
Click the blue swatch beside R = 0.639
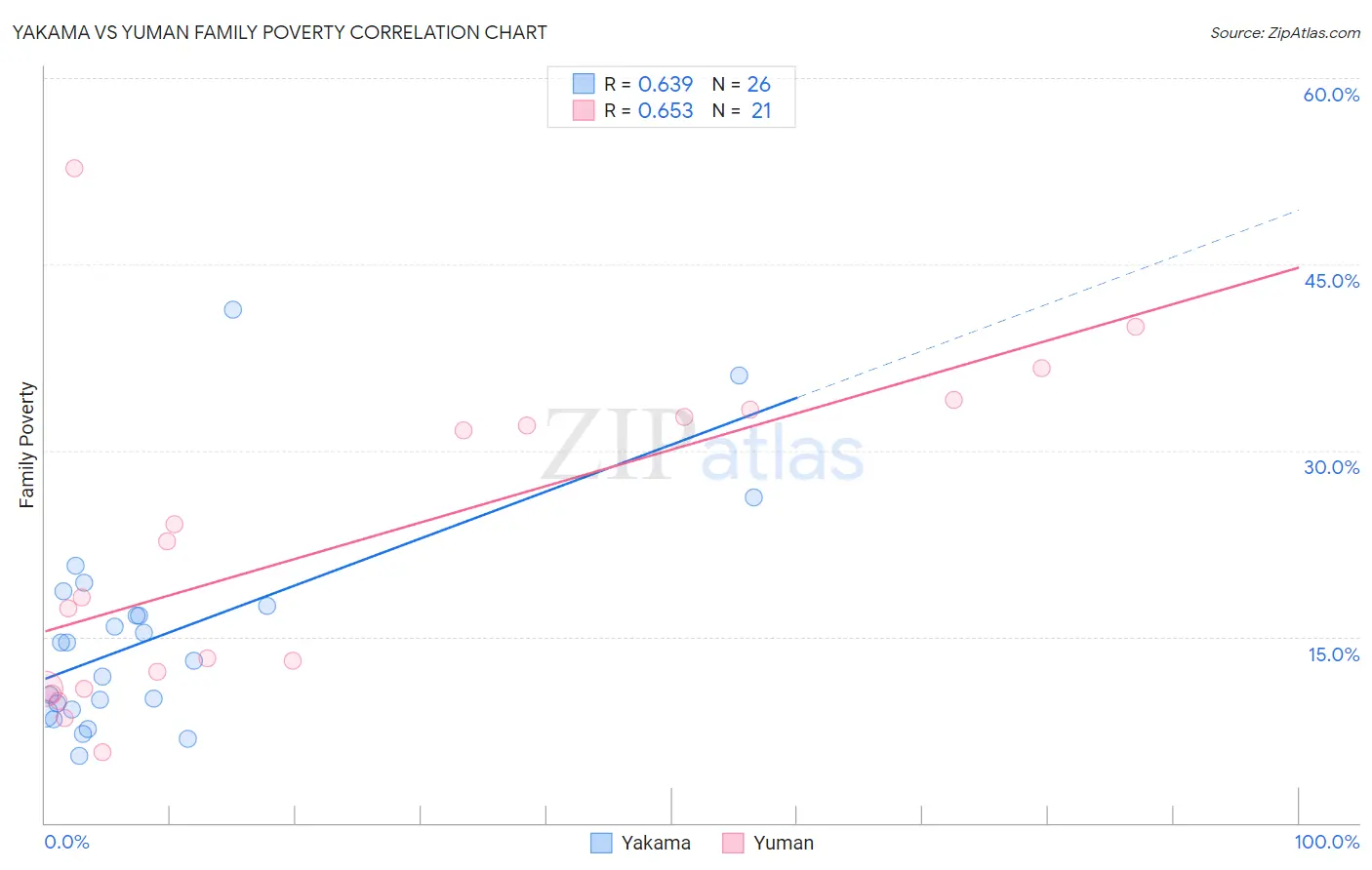coord(584,84)
